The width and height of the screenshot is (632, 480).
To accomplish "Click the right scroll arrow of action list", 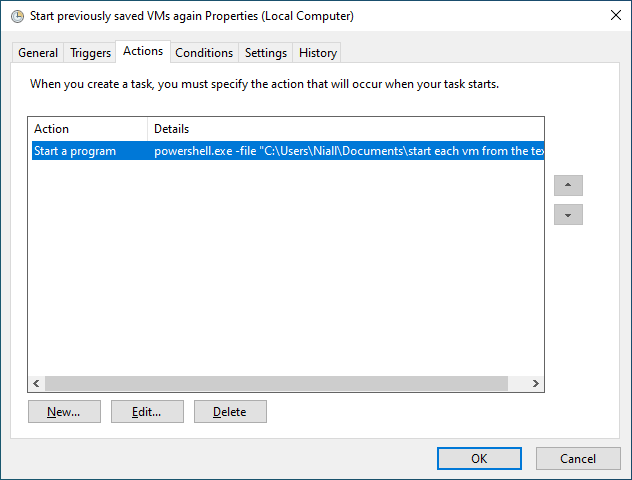I will point(535,383).
